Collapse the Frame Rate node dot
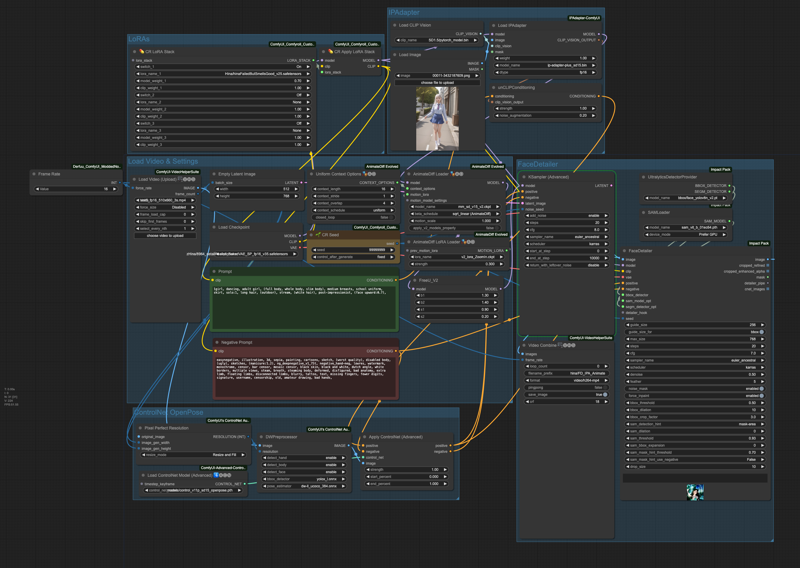Viewport: 800px width, 568px height. (34, 174)
